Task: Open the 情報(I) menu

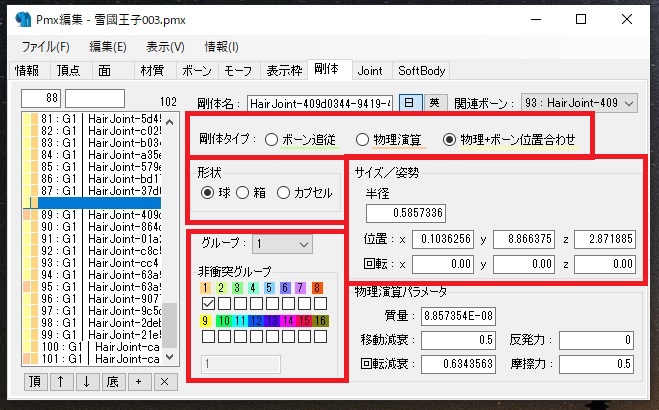Action: (221, 47)
